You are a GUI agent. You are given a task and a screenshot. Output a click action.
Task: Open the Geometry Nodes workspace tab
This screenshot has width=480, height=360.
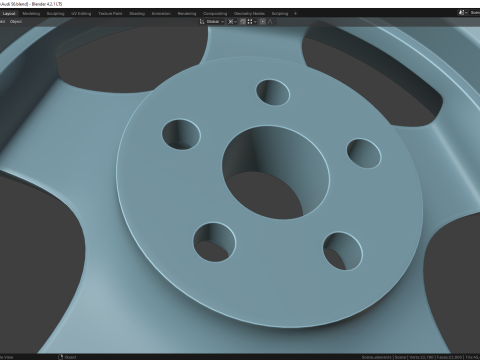pyautogui.click(x=249, y=13)
